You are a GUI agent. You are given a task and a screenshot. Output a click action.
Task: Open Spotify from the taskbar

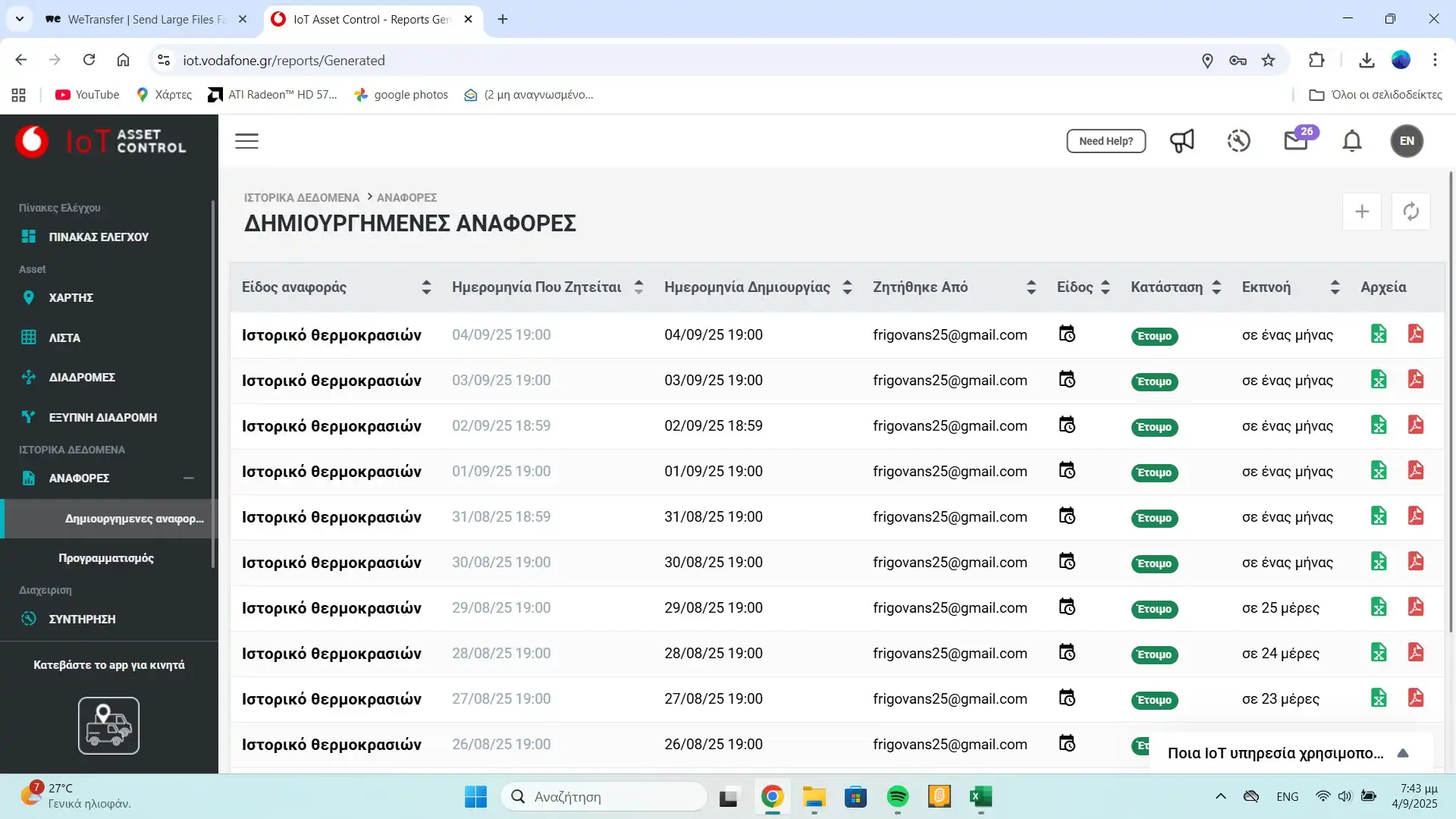(x=898, y=797)
